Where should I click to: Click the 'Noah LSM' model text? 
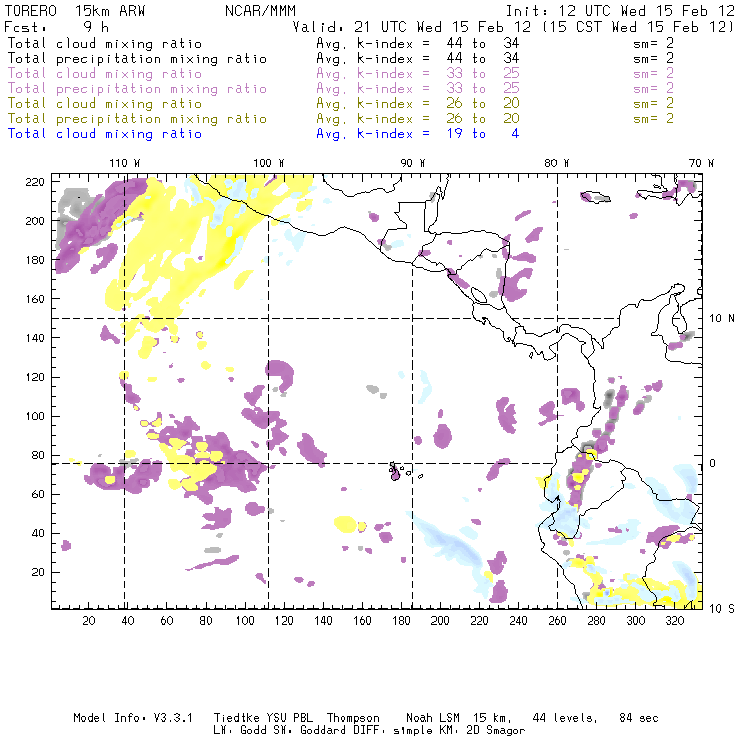point(433,718)
